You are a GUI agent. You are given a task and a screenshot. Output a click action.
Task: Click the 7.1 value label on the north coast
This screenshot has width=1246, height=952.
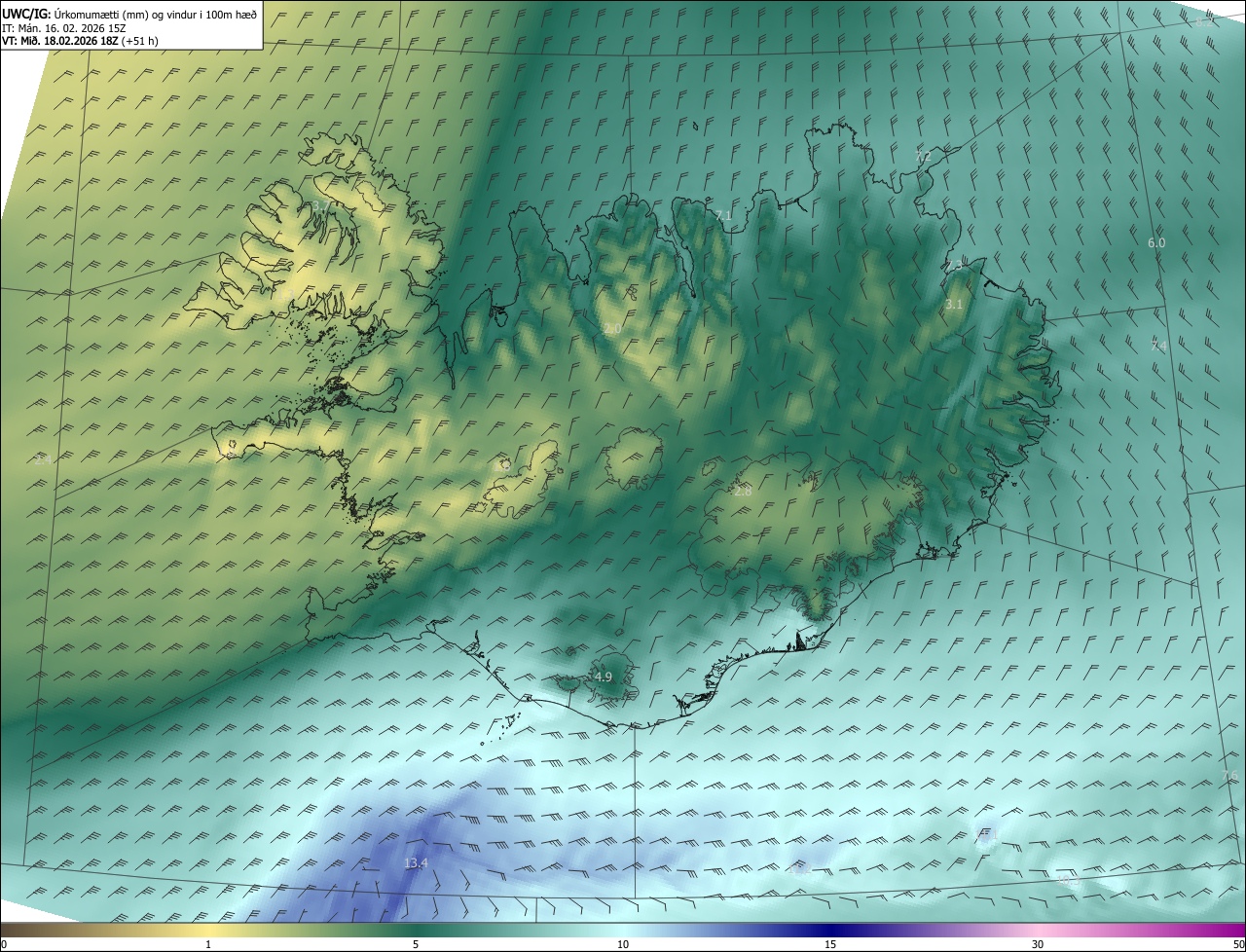coord(722,215)
